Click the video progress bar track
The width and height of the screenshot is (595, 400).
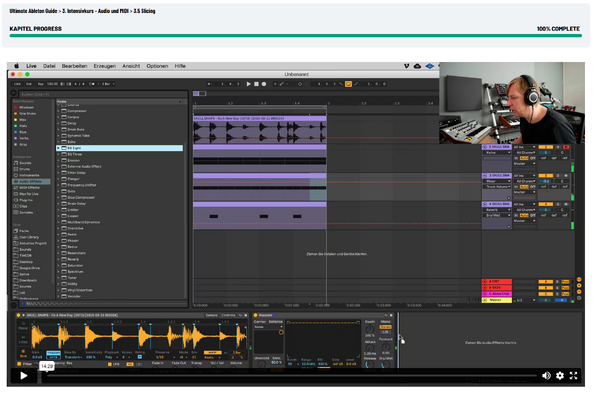click(291, 376)
